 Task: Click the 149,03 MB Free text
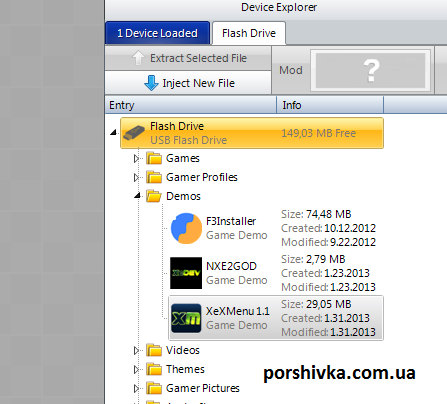(319, 133)
